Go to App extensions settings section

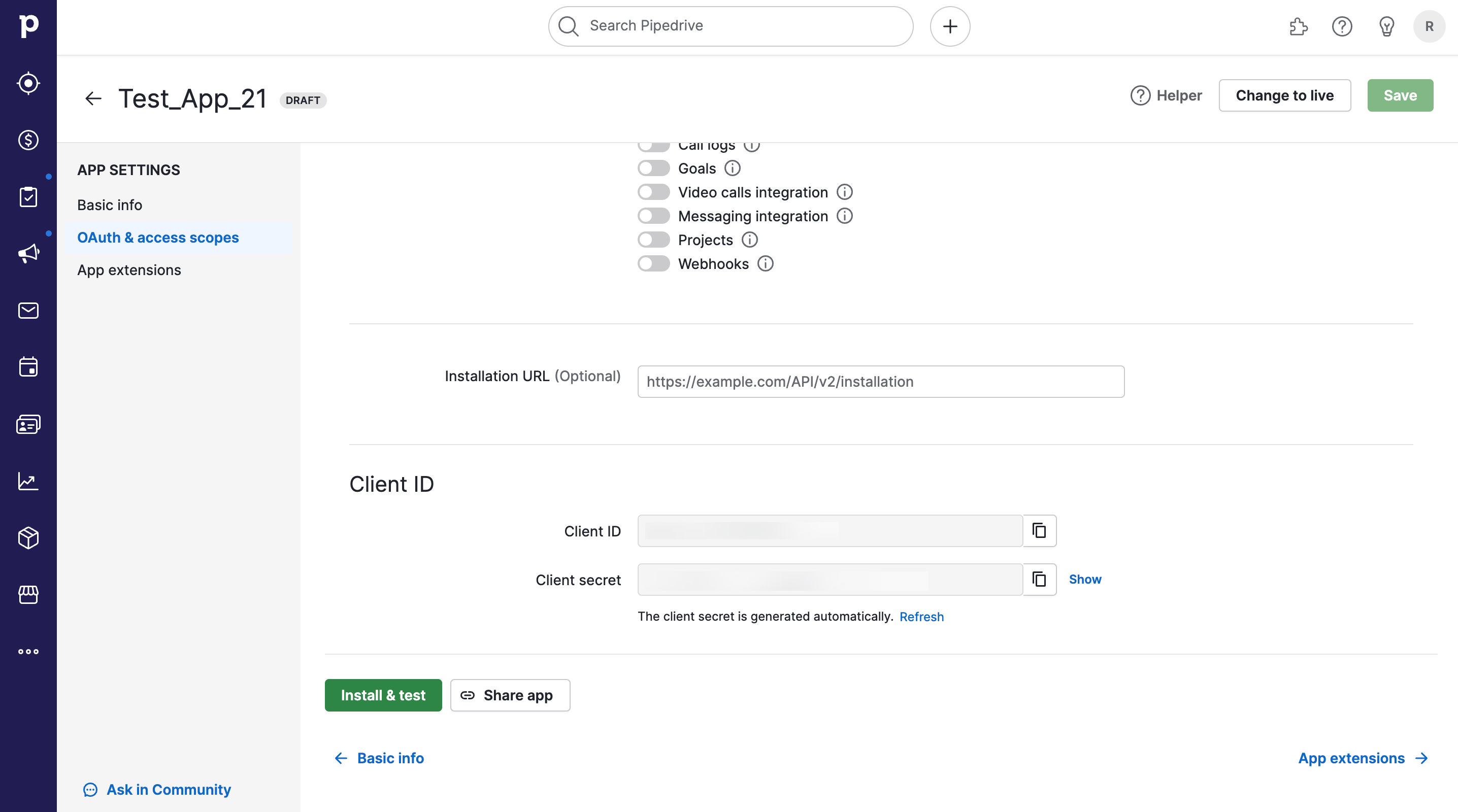[129, 270]
